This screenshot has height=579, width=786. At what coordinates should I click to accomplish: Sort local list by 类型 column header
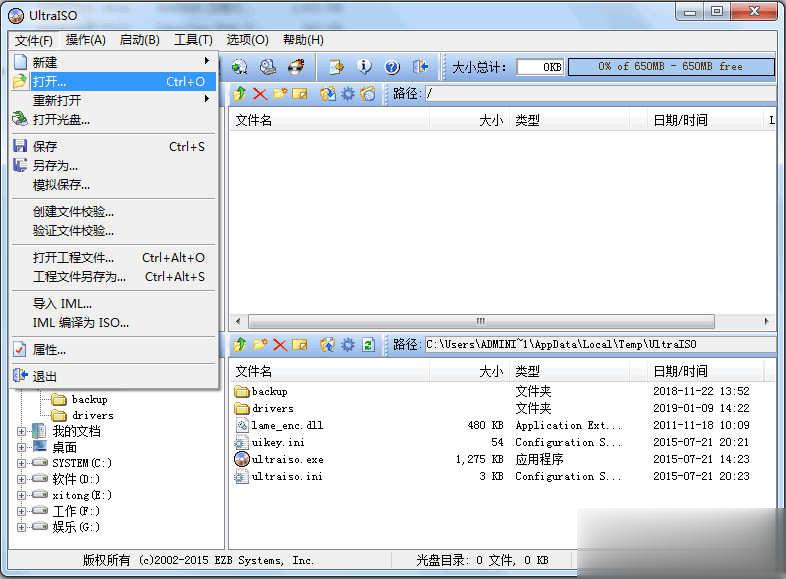569,371
